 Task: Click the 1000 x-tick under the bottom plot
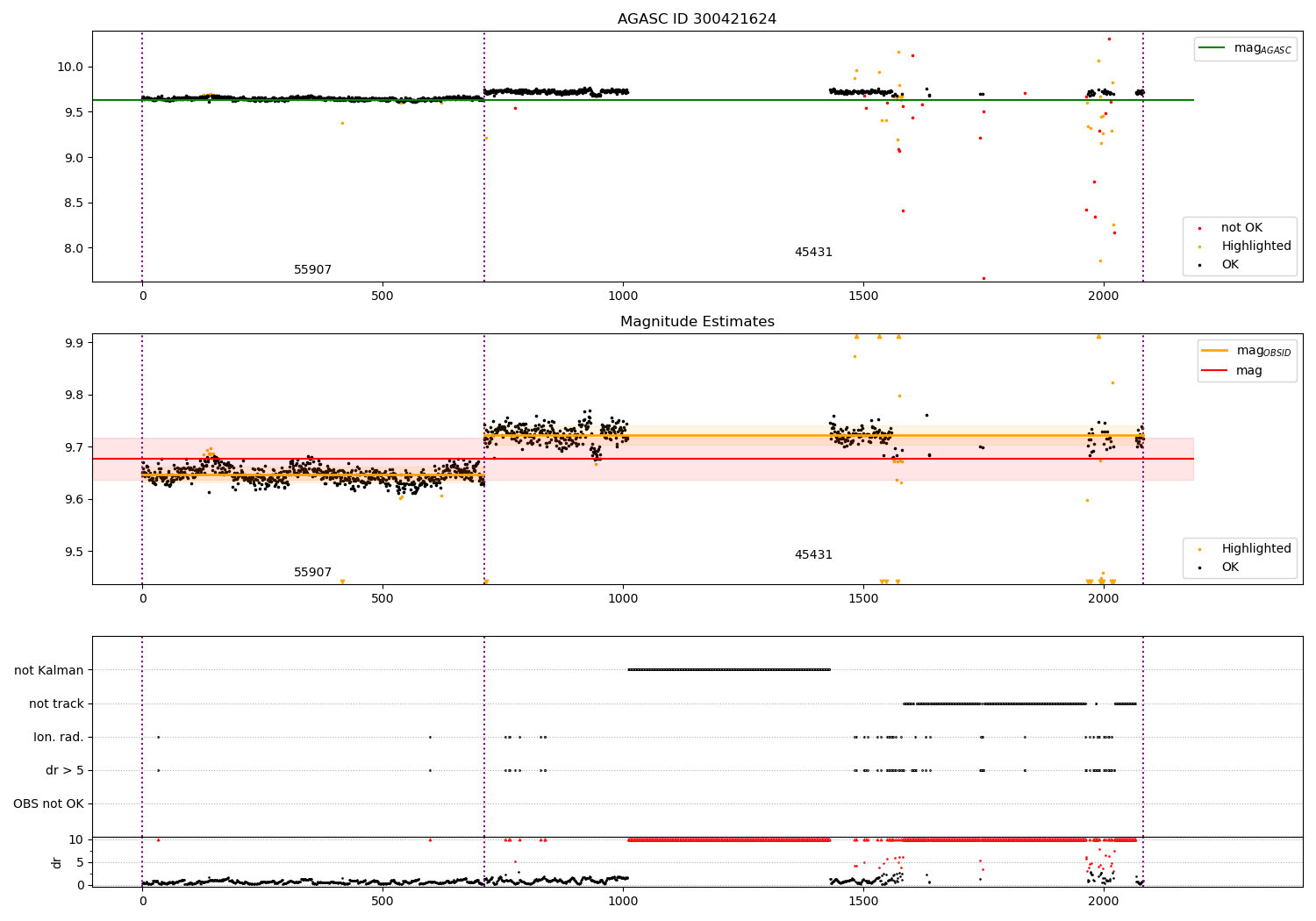(x=623, y=901)
